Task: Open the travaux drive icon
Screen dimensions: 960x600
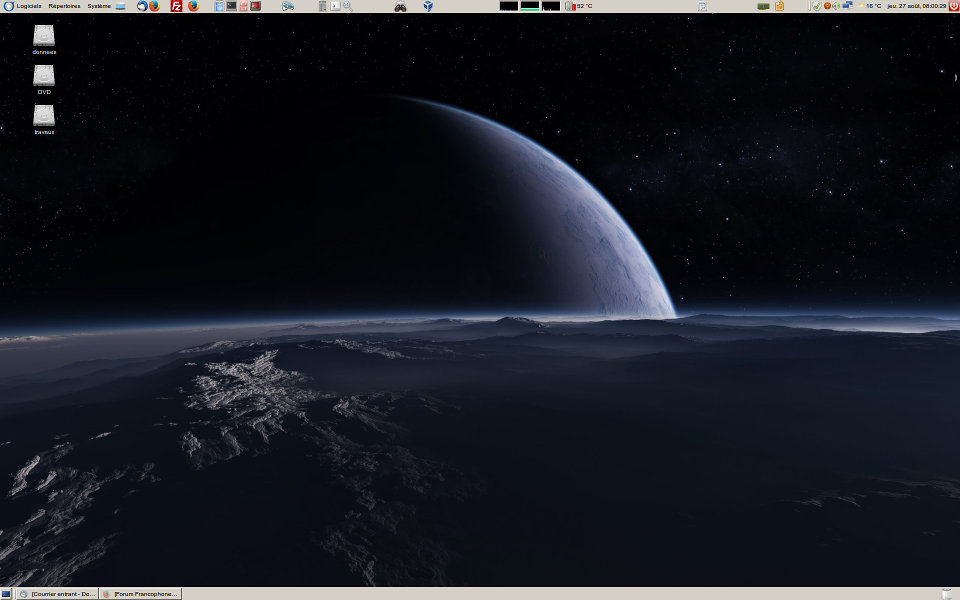Action: coord(44,119)
